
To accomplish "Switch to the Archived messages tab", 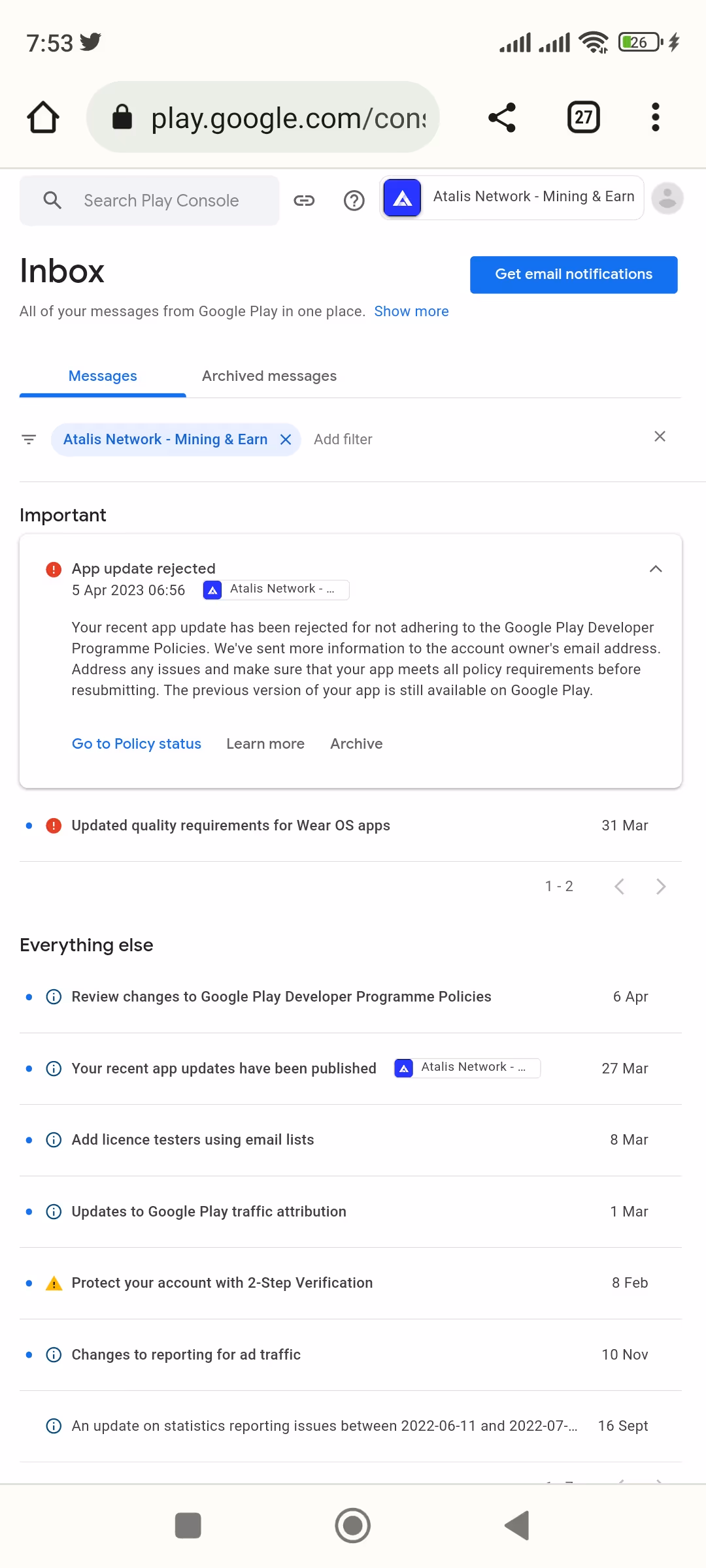I will point(269,376).
